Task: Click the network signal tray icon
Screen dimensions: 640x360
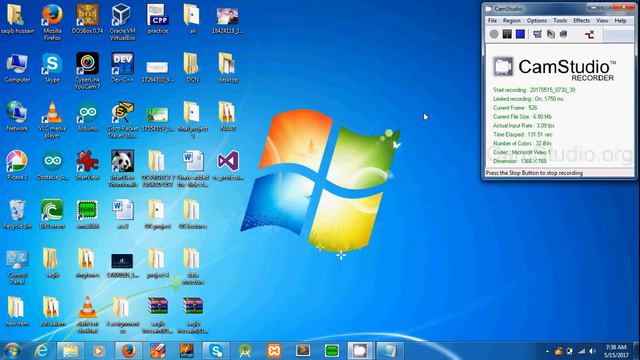Action: point(581,351)
